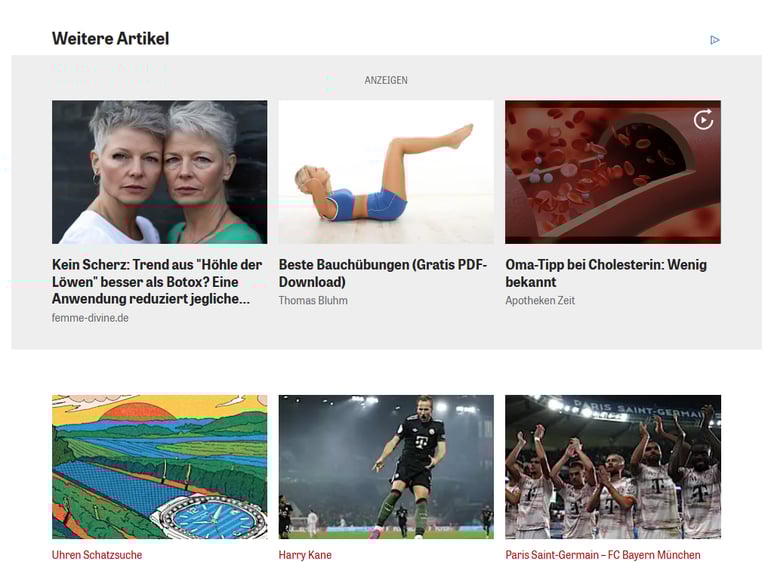768x562 pixels.
Task: Open the Bayern players applauding photo
Action: [x=613, y=467]
